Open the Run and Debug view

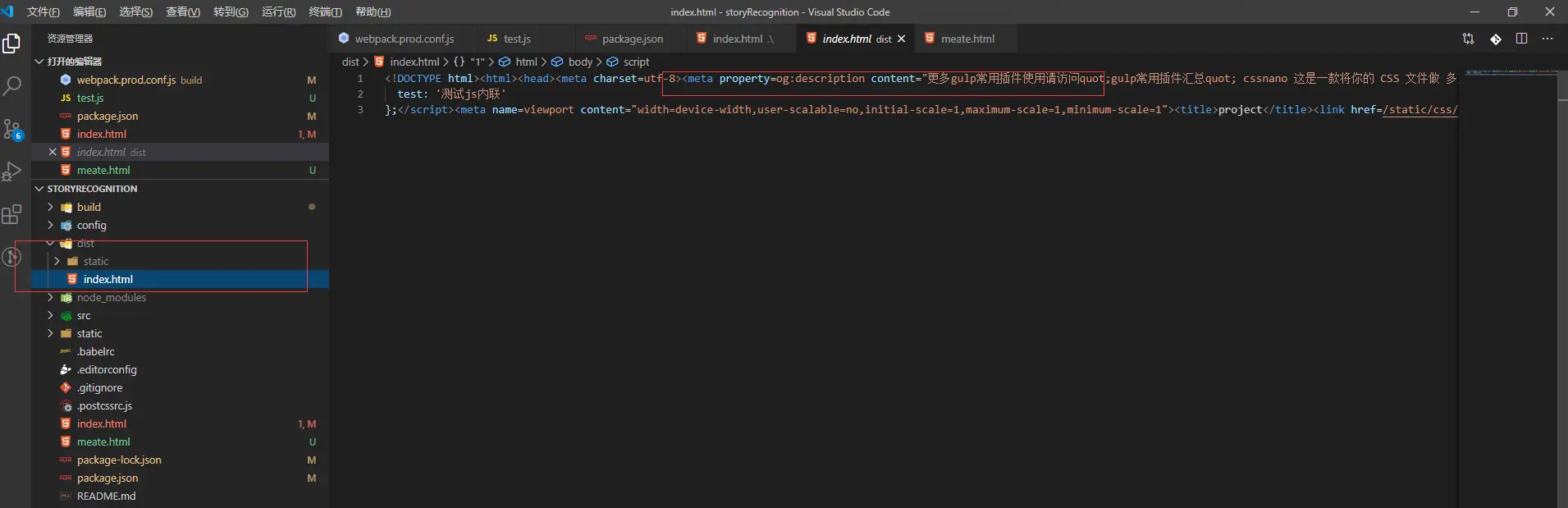(x=11, y=172)
